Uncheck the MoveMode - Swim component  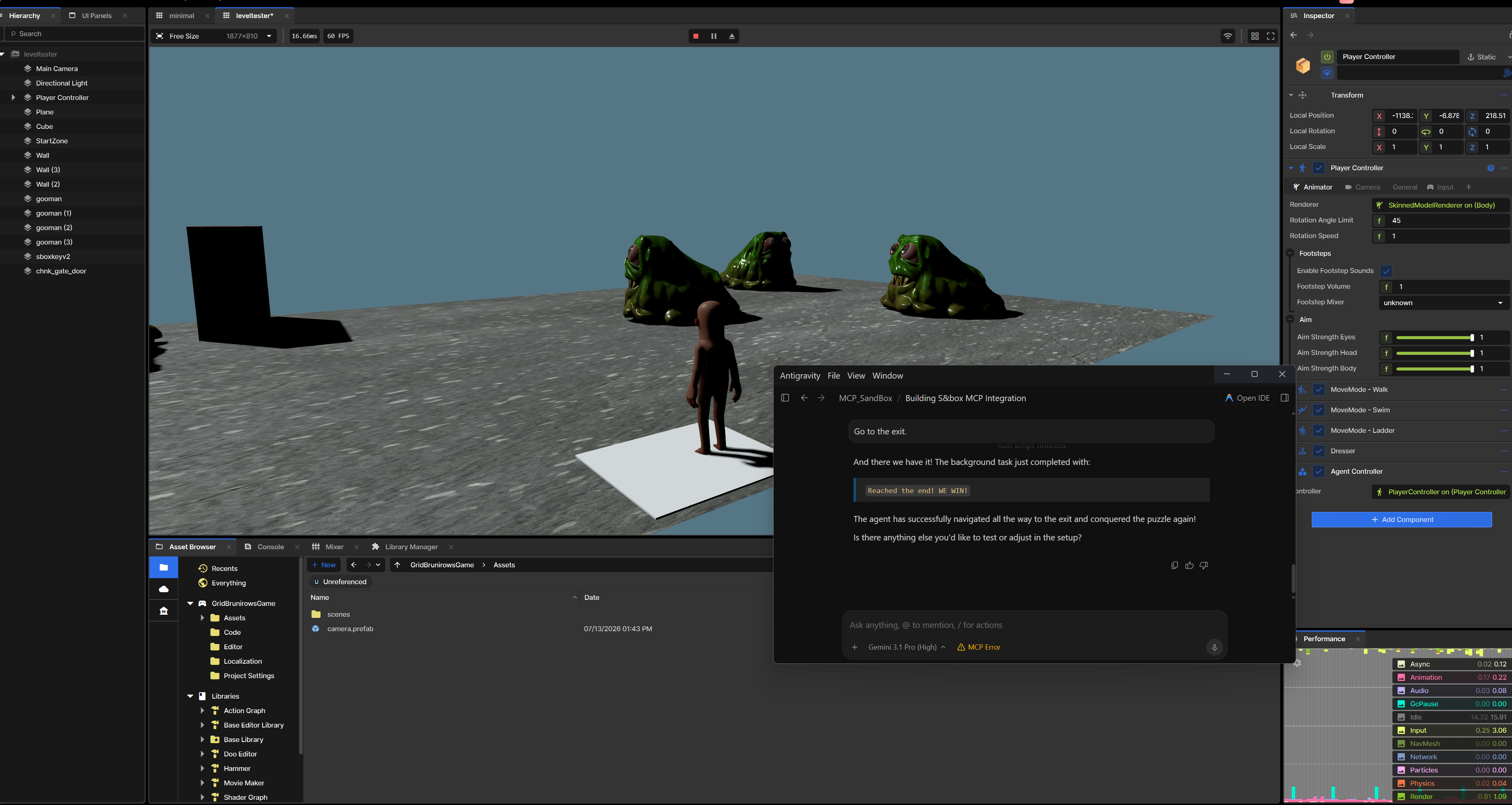(x=1319, y=410)
